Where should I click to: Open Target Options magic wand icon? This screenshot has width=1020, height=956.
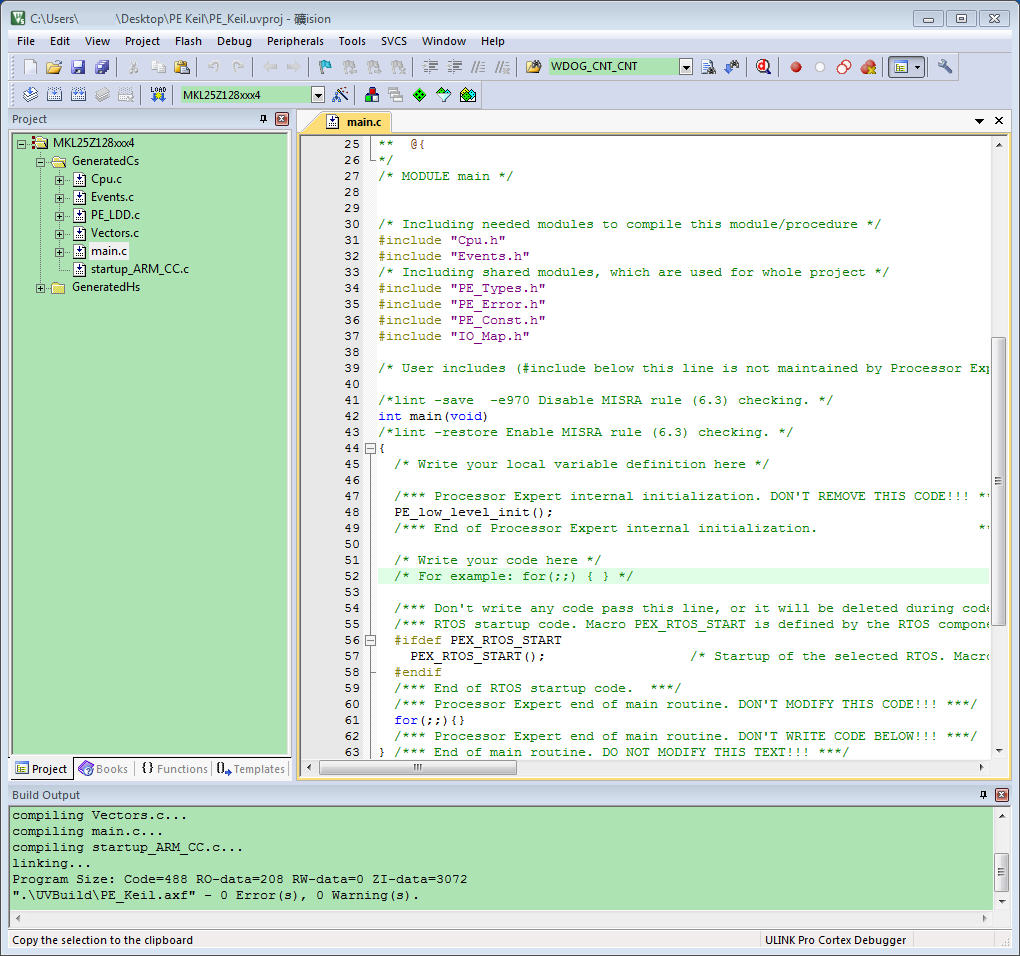click(x=340, y=95)
